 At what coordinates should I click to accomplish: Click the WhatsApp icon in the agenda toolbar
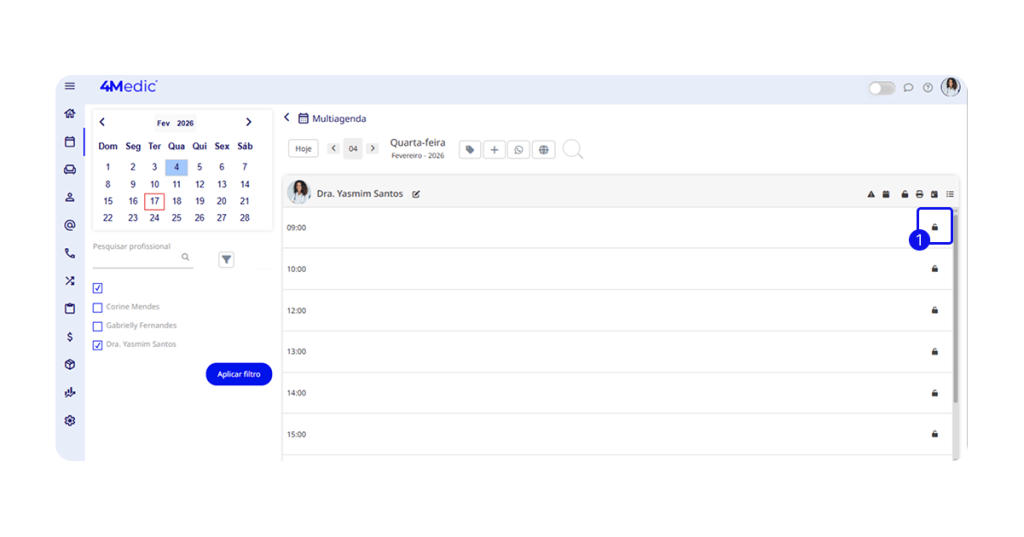coord(518,150)
